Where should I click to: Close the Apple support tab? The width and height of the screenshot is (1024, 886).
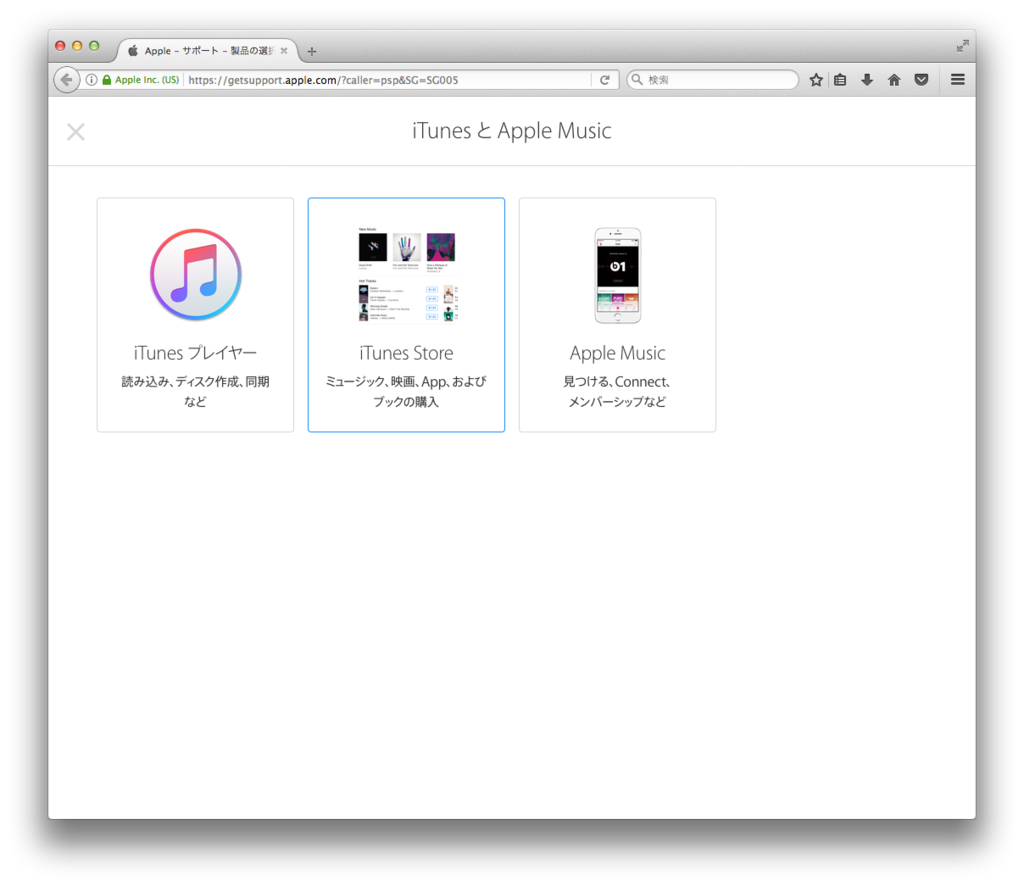284,51
